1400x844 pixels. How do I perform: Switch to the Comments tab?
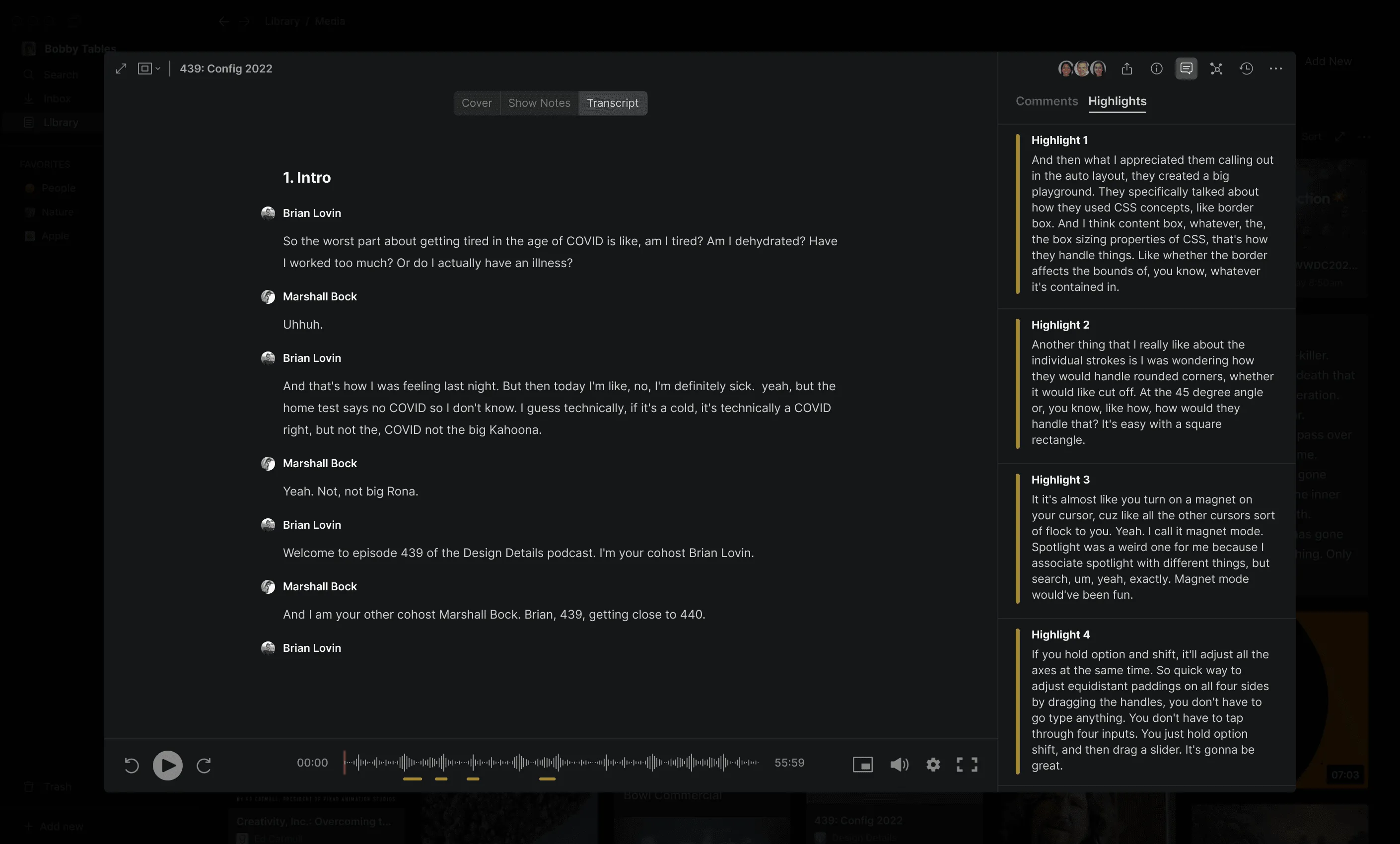[1047, 101]
